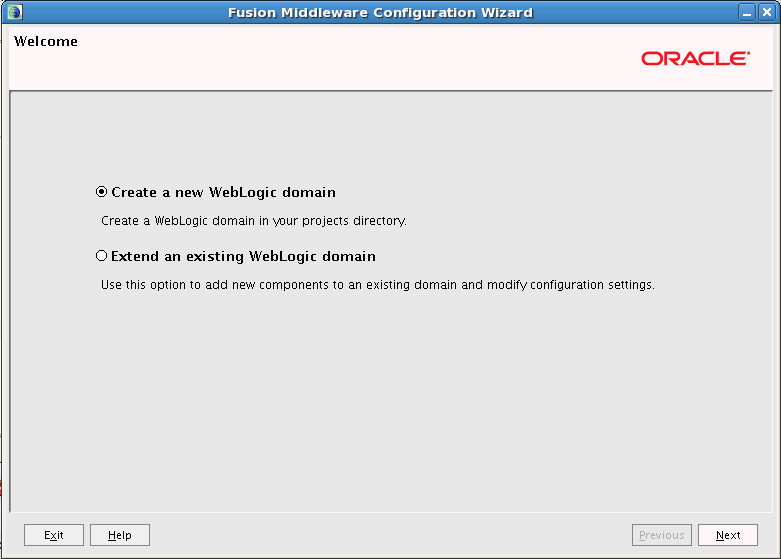Click the "Extend an existing WebLogic domain" label text
This screenshot has width=781, height=559.
(243, 256)
